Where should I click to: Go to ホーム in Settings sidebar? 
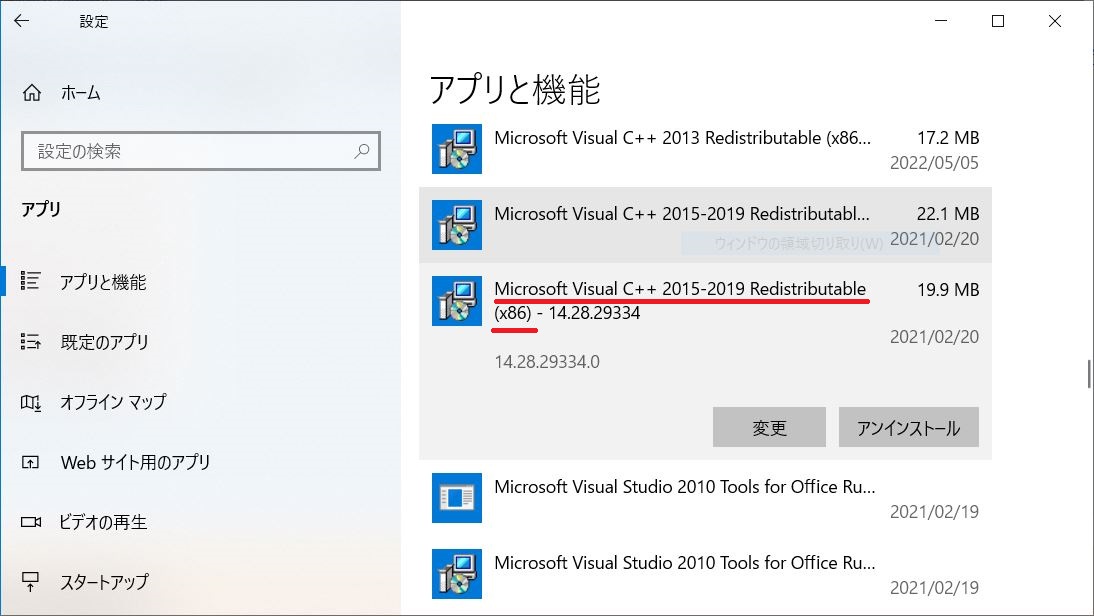click(x=80, y=93)
